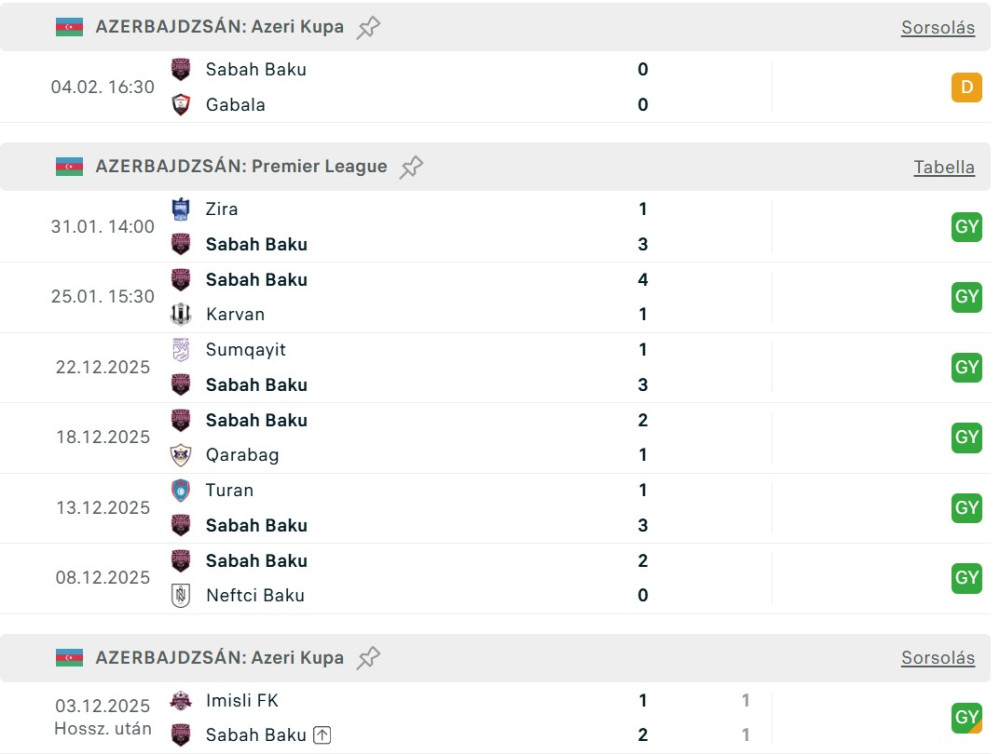
Task: Click the Neftci Baku logo
Action: click(x=181, y=595)
